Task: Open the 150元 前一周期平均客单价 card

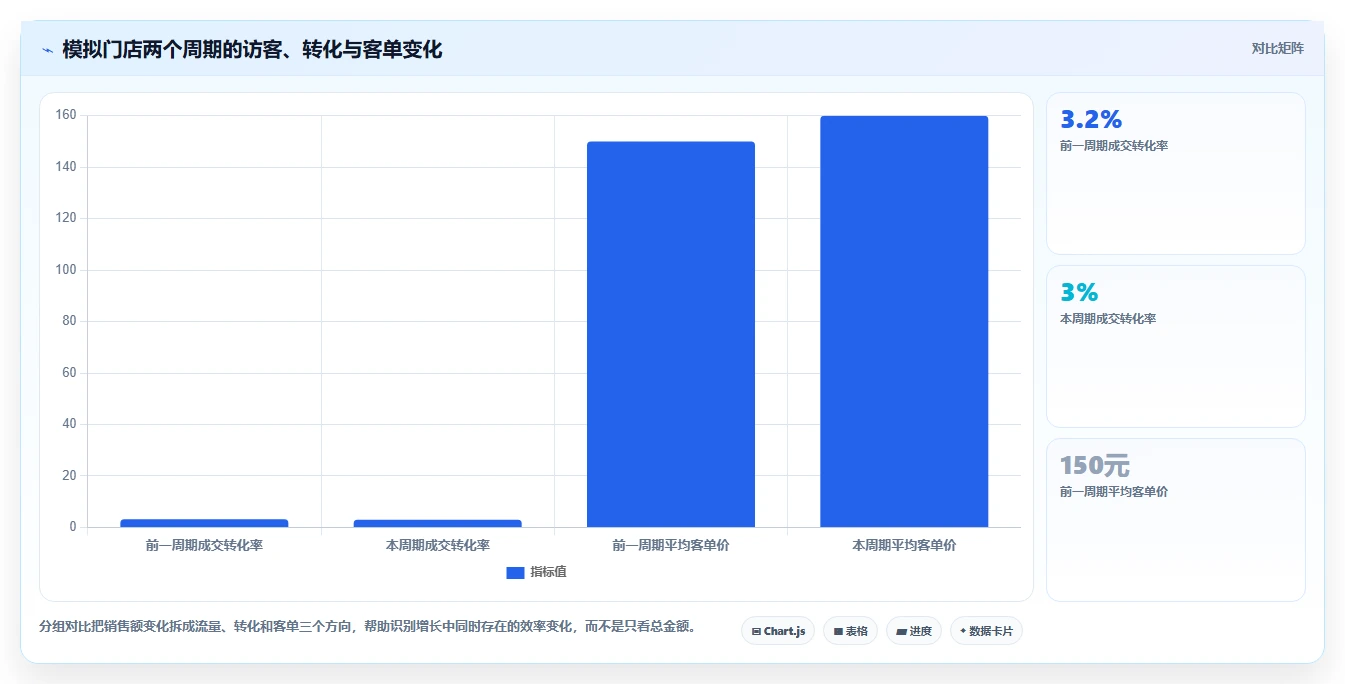Action: pyautogui.click(x=1176, y=520)
